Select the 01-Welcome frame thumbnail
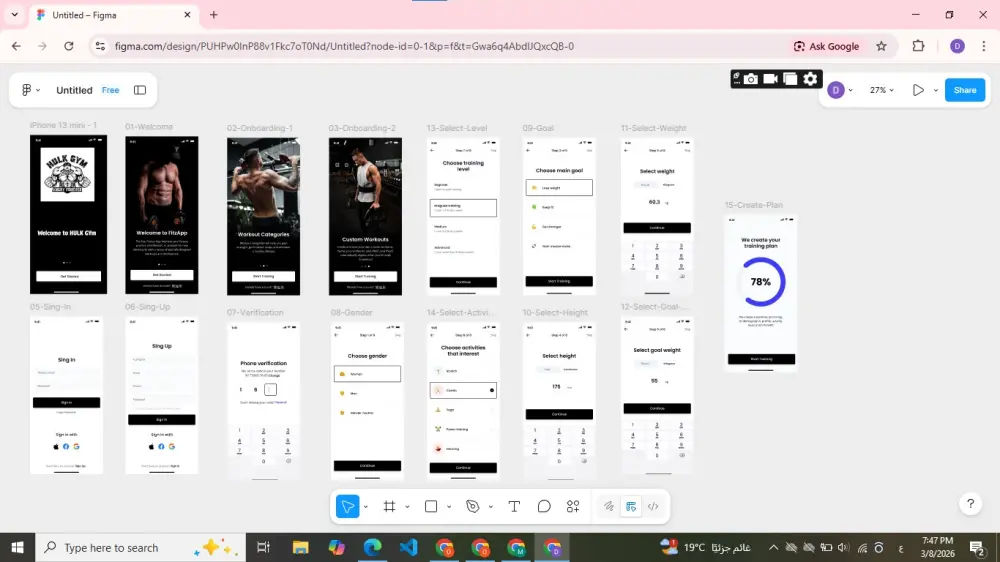1000x562 pixels. coord(161,215)
